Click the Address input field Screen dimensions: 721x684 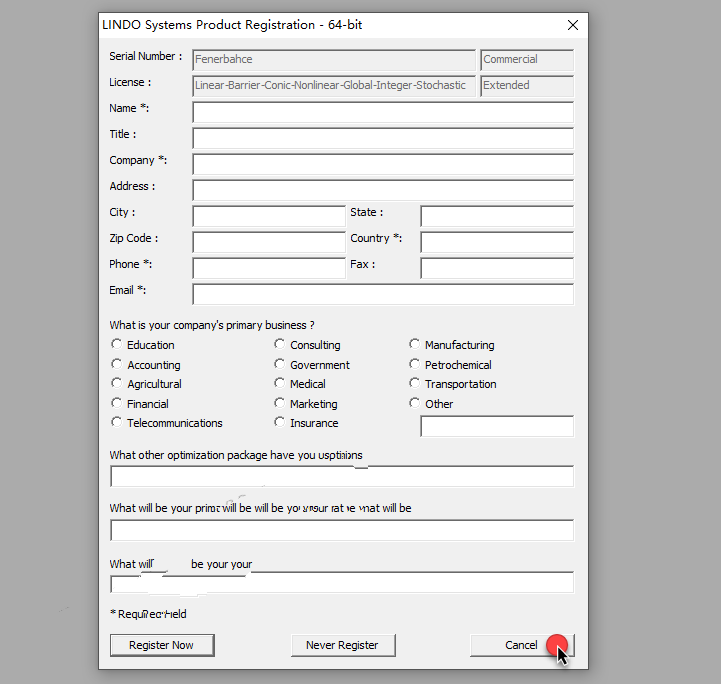(x=383, y=190)
